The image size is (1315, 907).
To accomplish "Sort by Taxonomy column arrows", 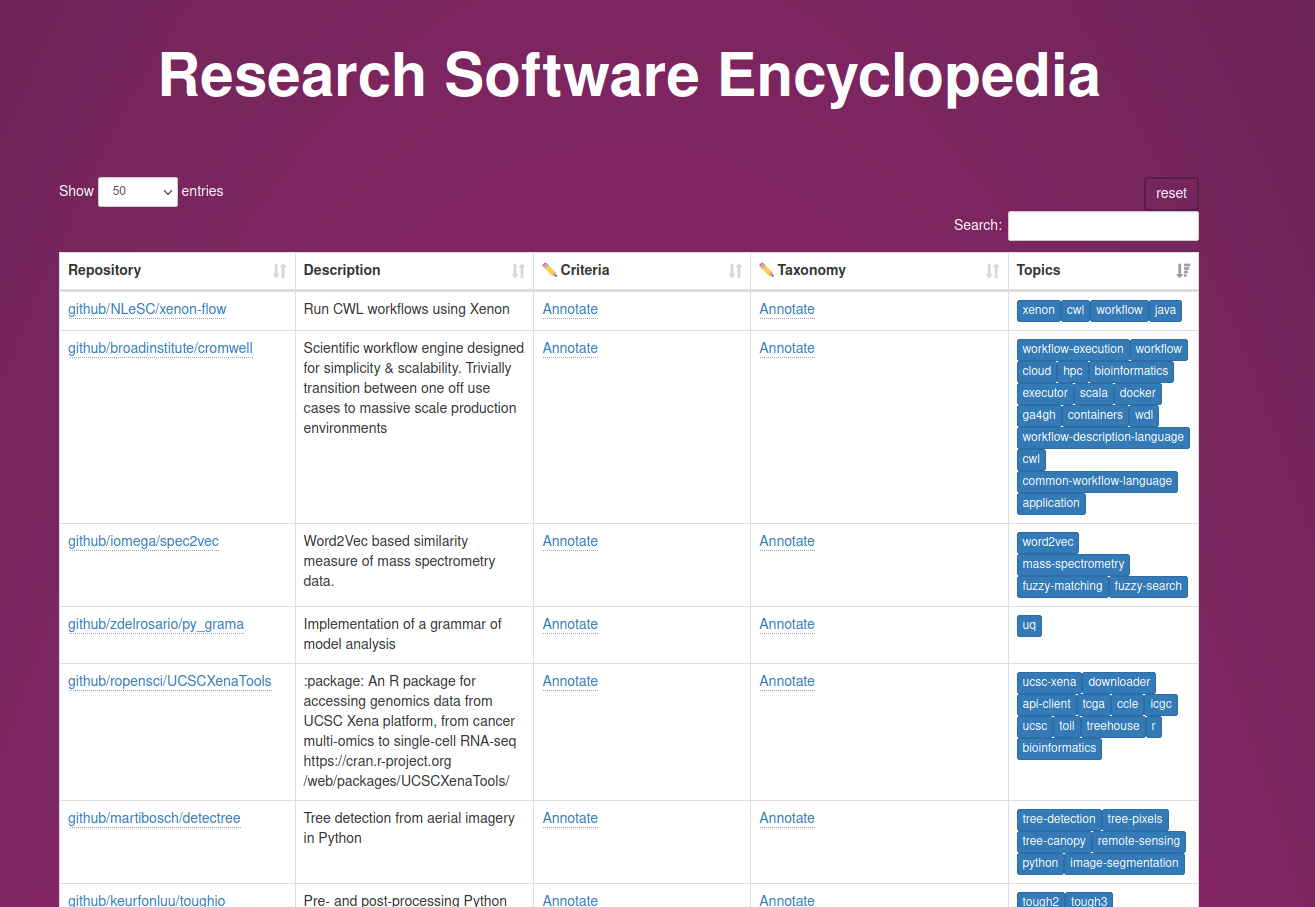I will 992,271.
